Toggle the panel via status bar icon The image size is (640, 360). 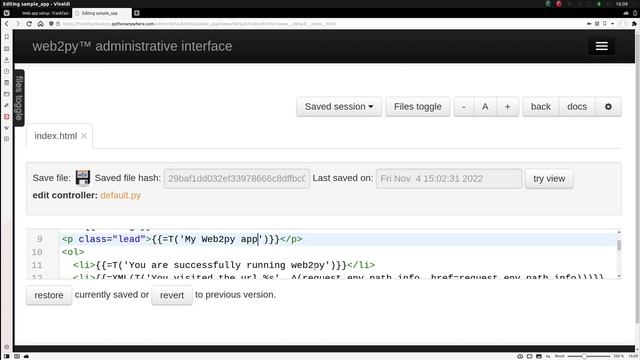point(7,356)
